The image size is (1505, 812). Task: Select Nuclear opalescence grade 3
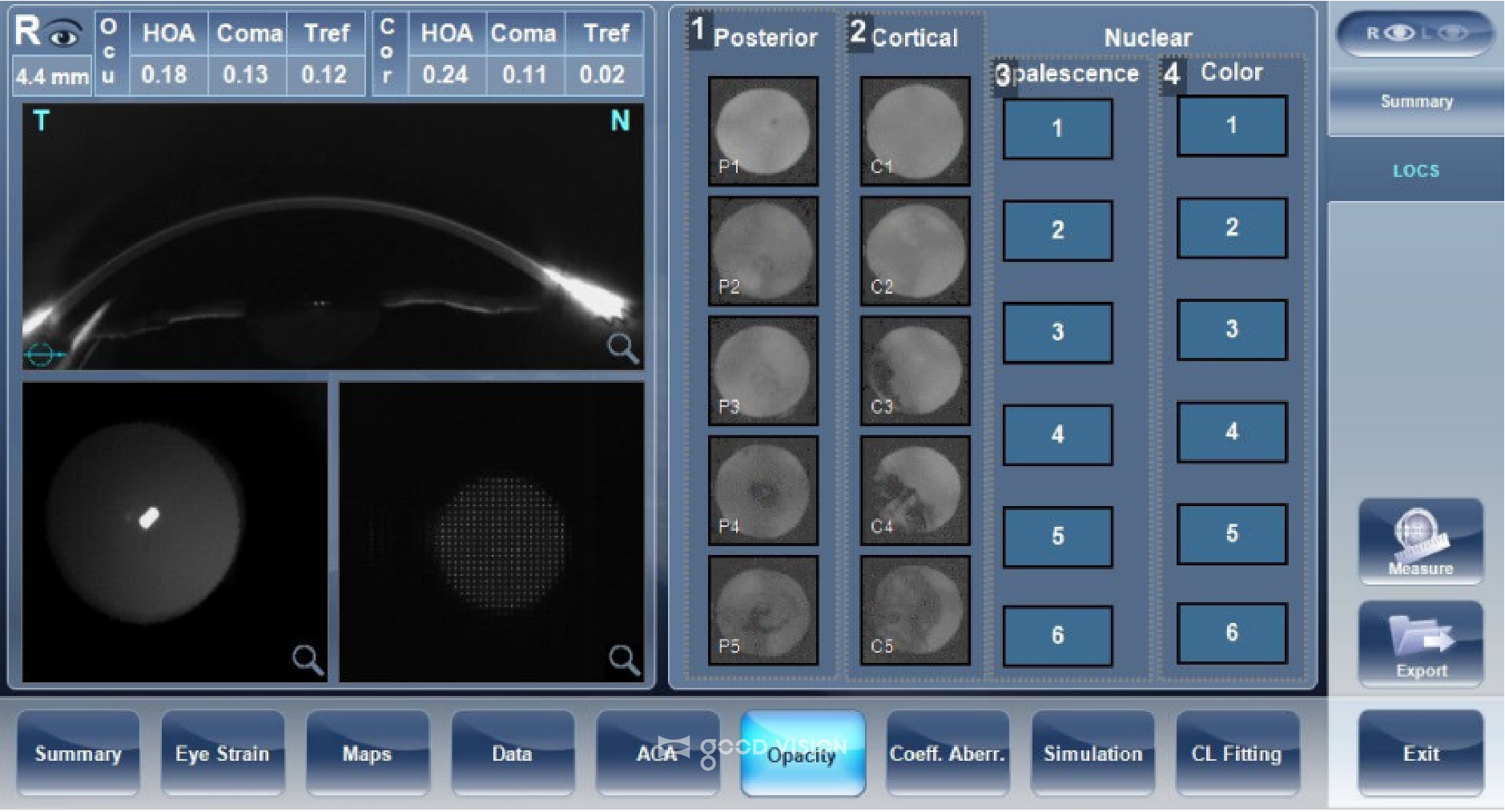pos(1057,332)
